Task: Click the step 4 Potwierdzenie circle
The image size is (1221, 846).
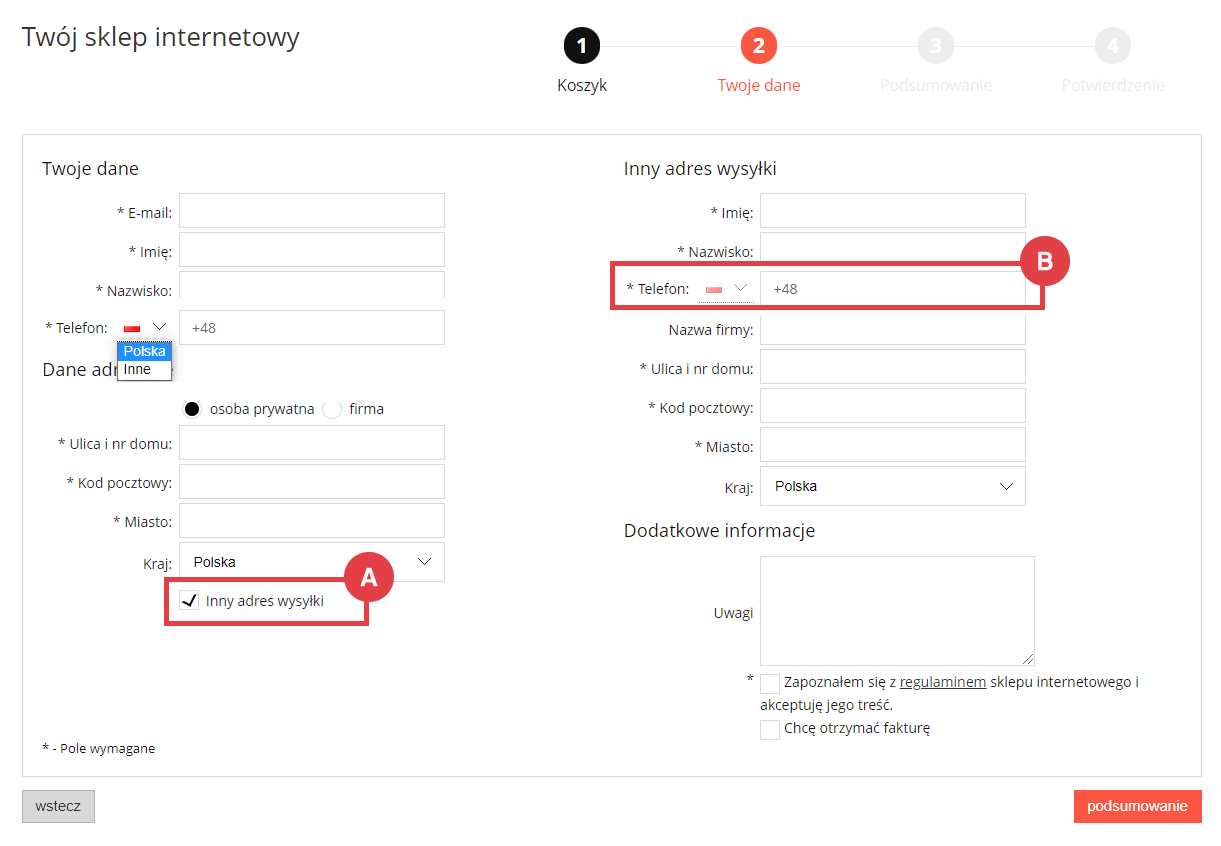Action: pyautogui.click(x=1112, y=46)
